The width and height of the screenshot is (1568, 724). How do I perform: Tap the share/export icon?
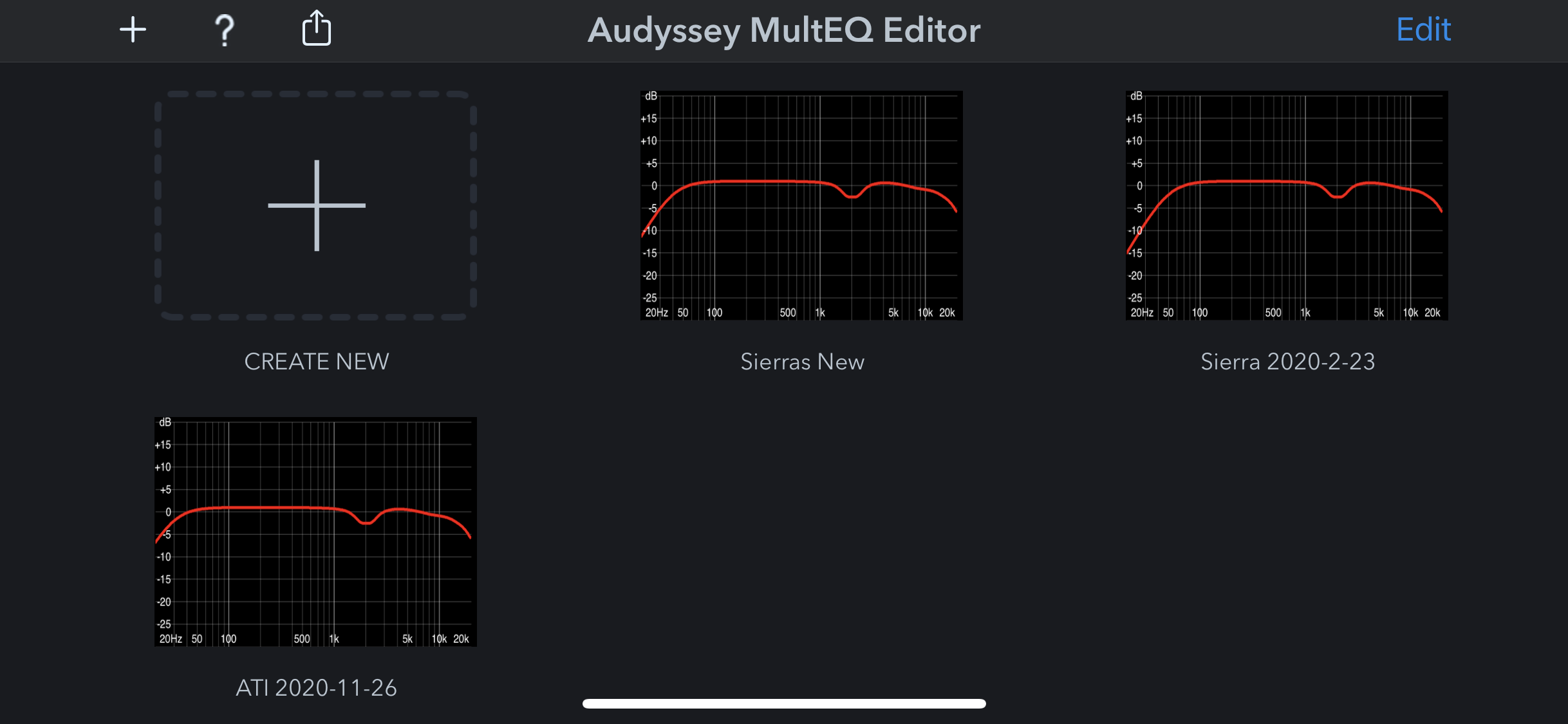coord(317,28)
